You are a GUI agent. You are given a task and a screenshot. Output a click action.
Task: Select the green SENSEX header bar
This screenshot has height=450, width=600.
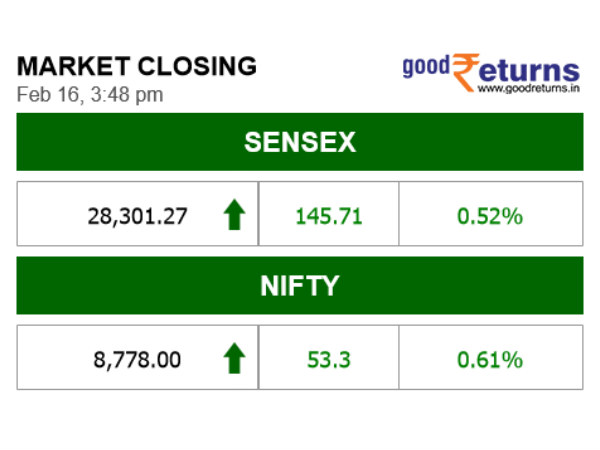tap(299, 142)
